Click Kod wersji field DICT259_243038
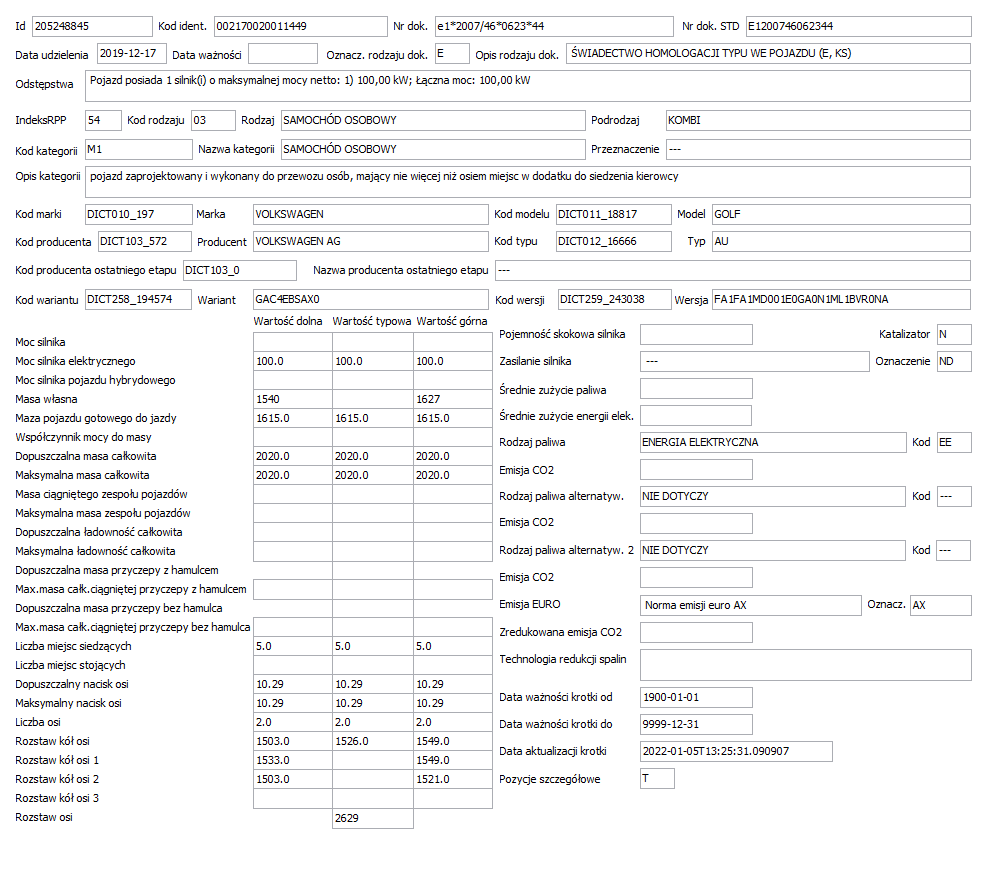The width and height of the screenshot is (1008, 878). [615, 300]
